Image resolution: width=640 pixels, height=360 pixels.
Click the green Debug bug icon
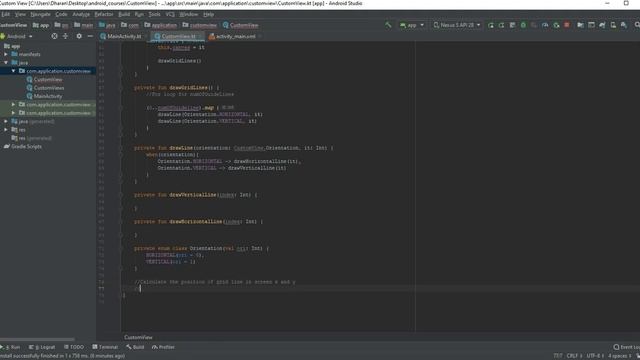523,25
